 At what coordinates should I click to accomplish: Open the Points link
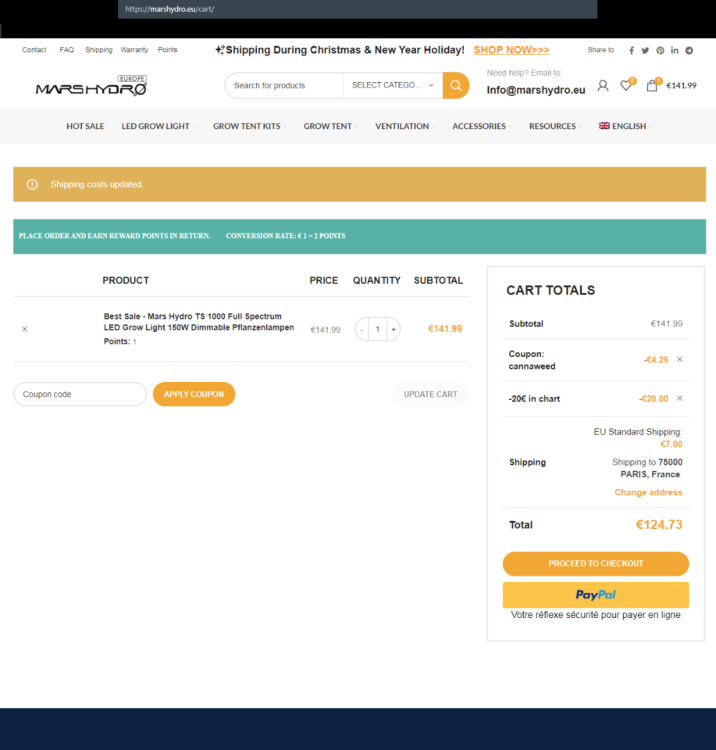pyautogui.click(x=167, y=50)
